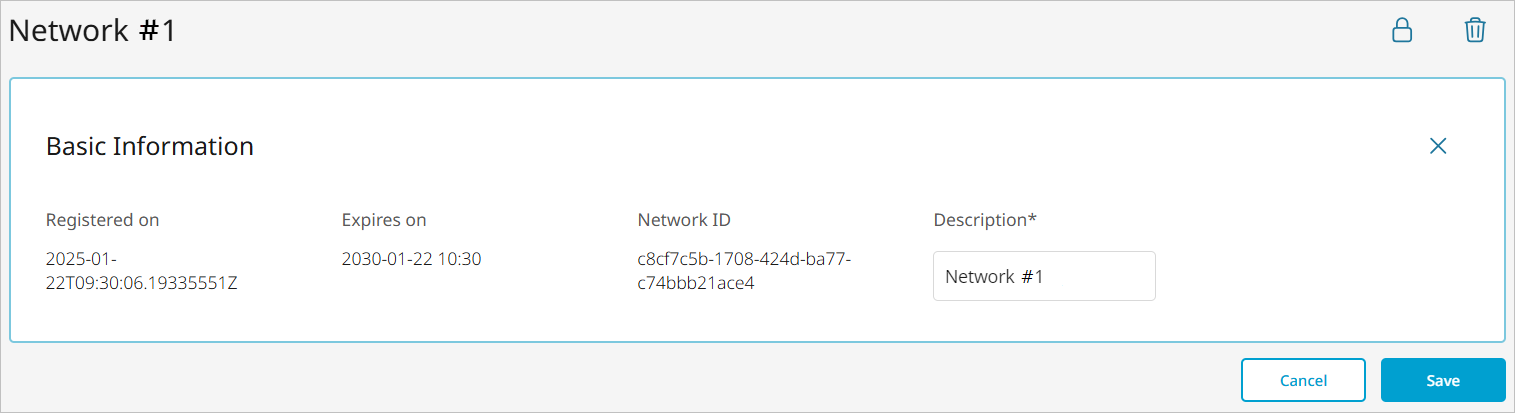
Task: Click the Network #1 page title
Action: 93,31
